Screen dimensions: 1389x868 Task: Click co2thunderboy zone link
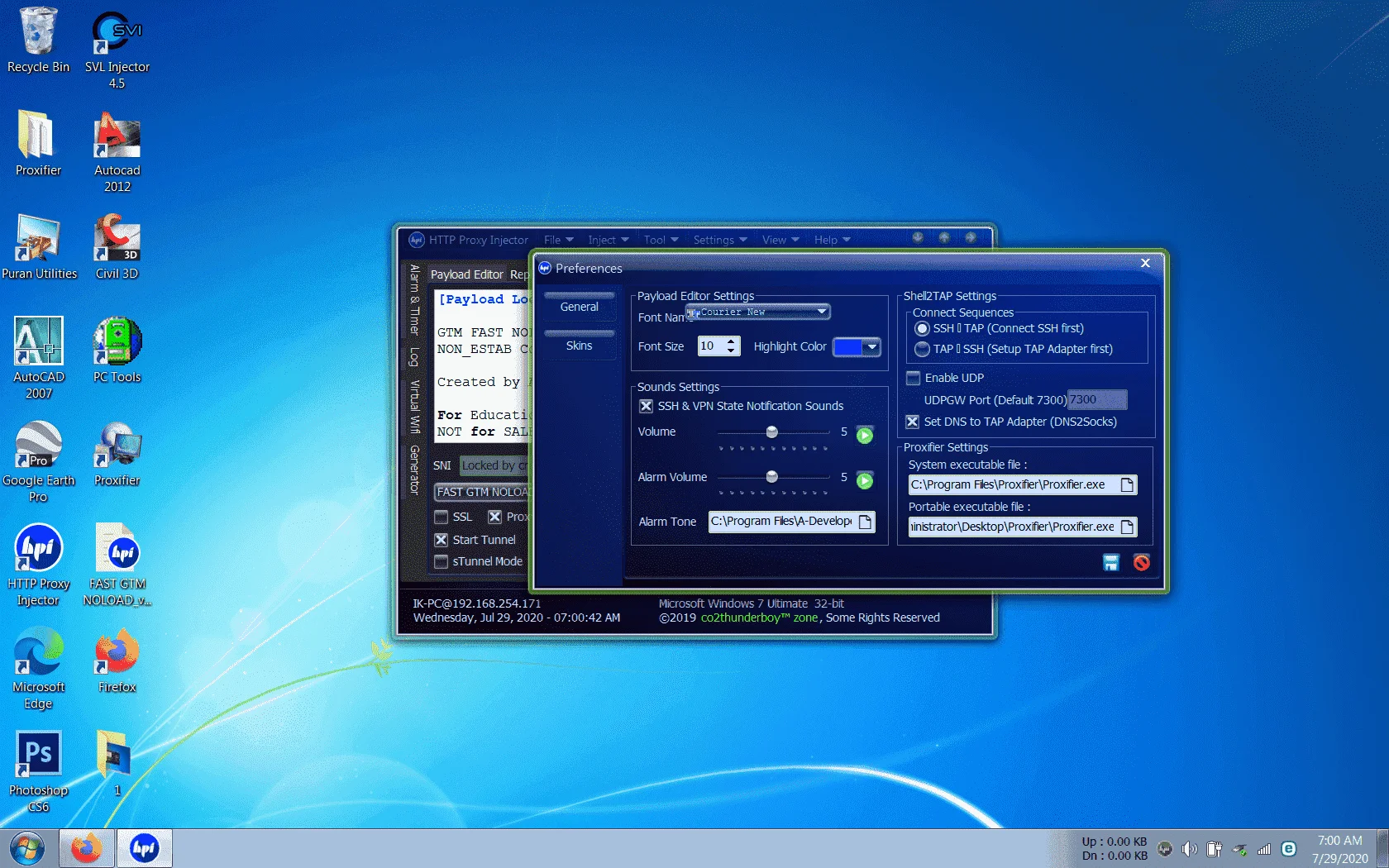[x=759, y=618]
